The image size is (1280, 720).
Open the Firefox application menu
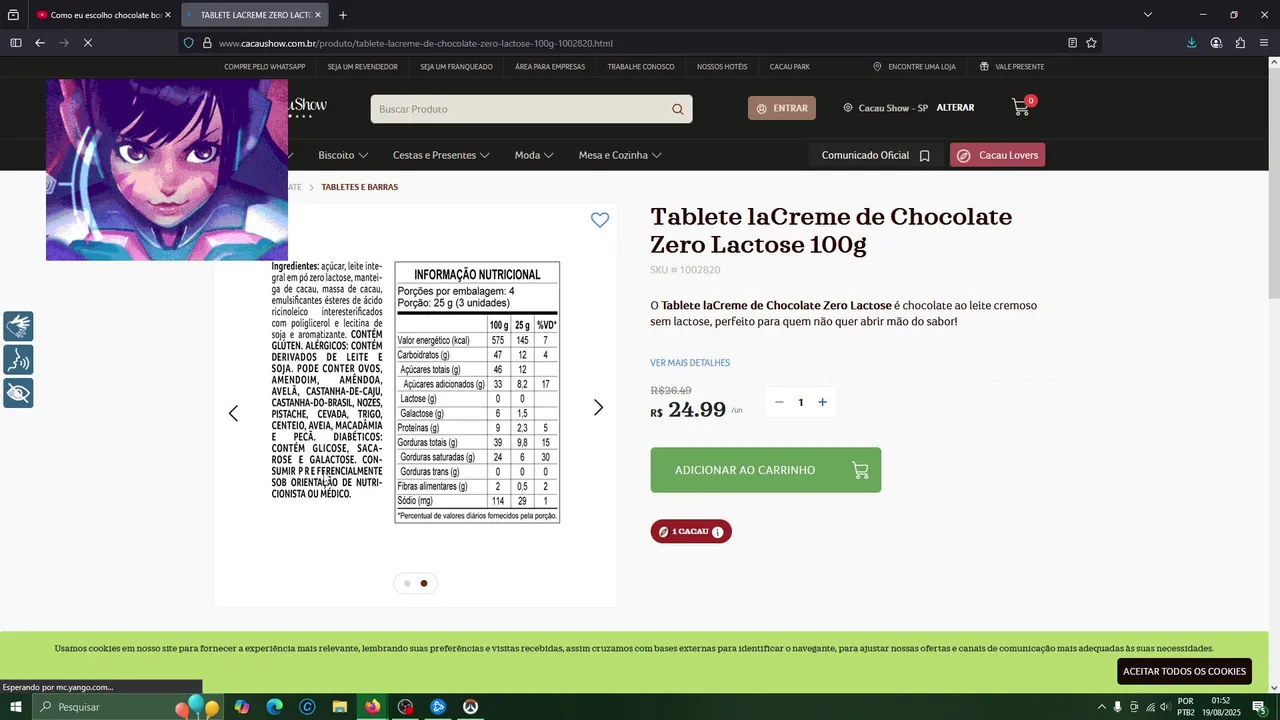[x=1264, y=43]
